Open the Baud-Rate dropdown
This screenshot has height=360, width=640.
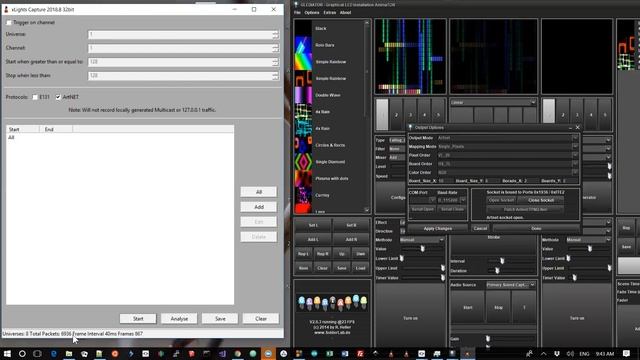[x=463, y=200]
